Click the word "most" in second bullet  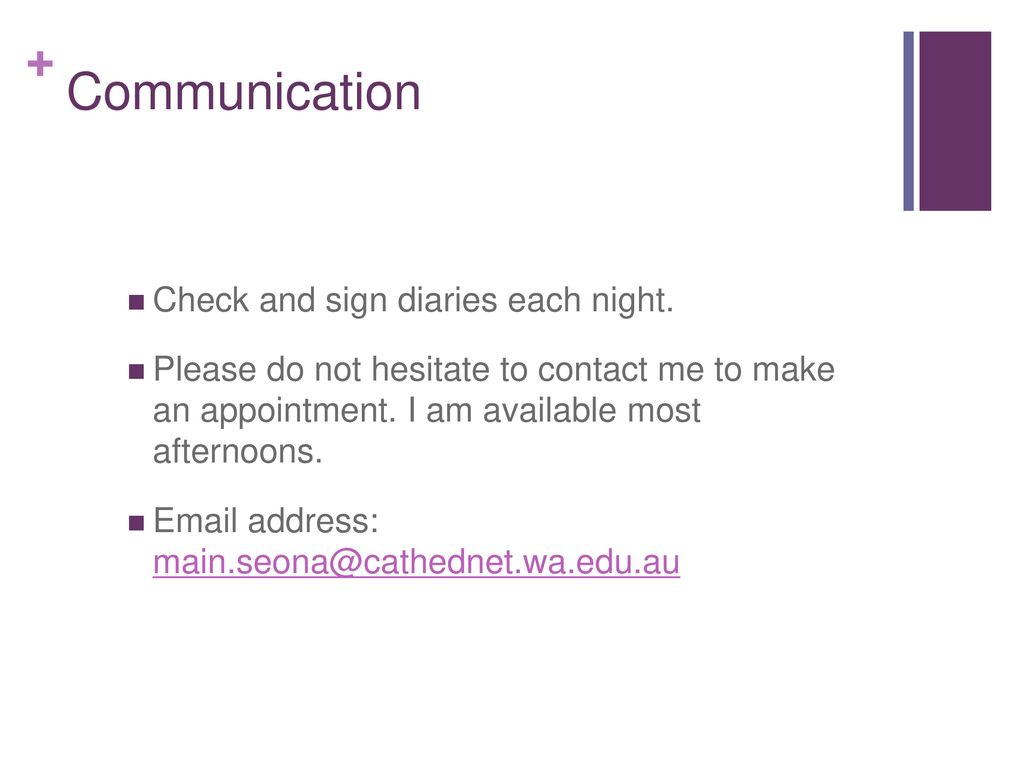coord(664,411)
